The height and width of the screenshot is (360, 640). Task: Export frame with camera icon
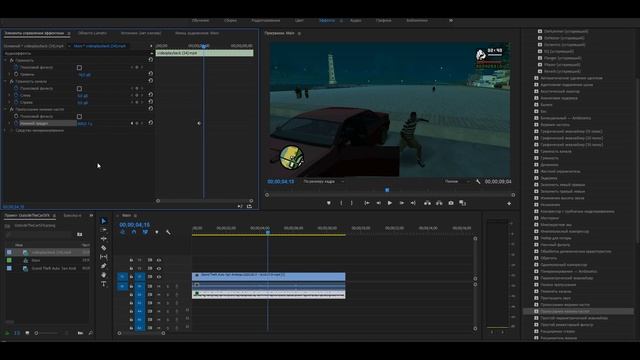[x=451, y=203]
